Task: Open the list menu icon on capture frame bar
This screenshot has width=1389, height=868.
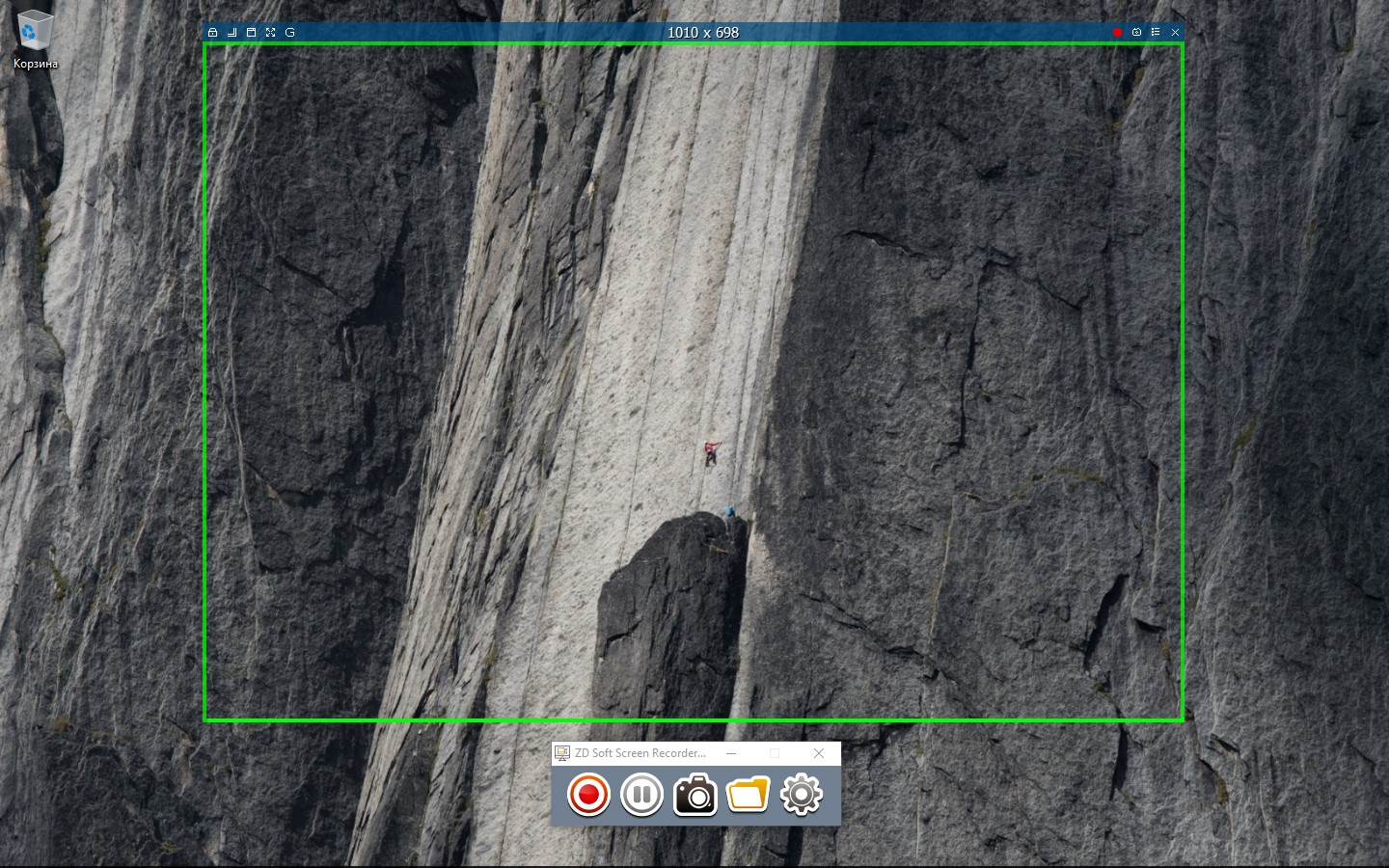Action: pyautogui.click(x=1156, y=33)
